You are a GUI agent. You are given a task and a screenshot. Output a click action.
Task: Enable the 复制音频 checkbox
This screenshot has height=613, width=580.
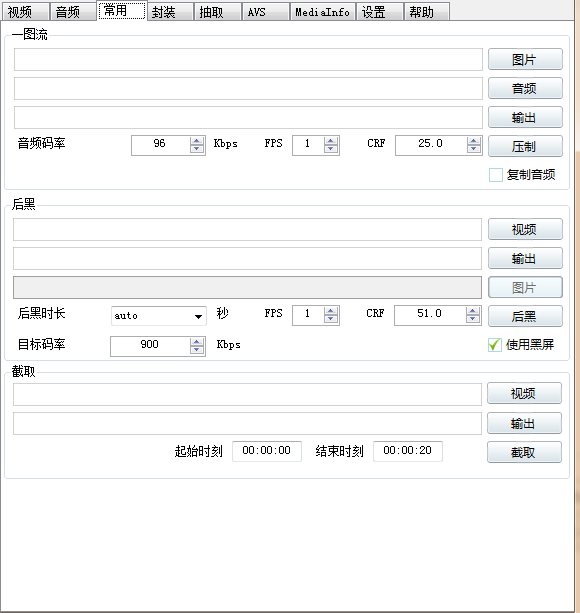coord(496,175)
